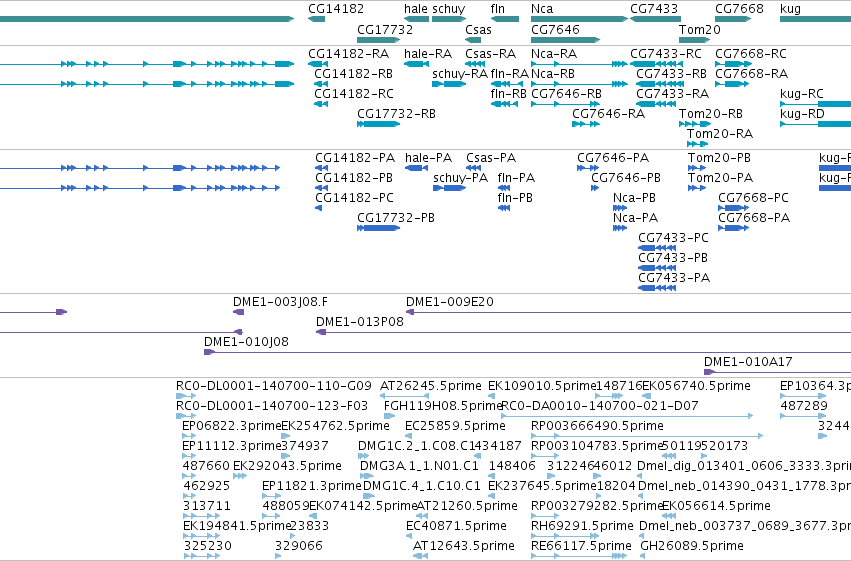The width and height of the screenshot is (851, 561).
Task: Select transcript CG14182-RA
Action: [x=348, y=54]
